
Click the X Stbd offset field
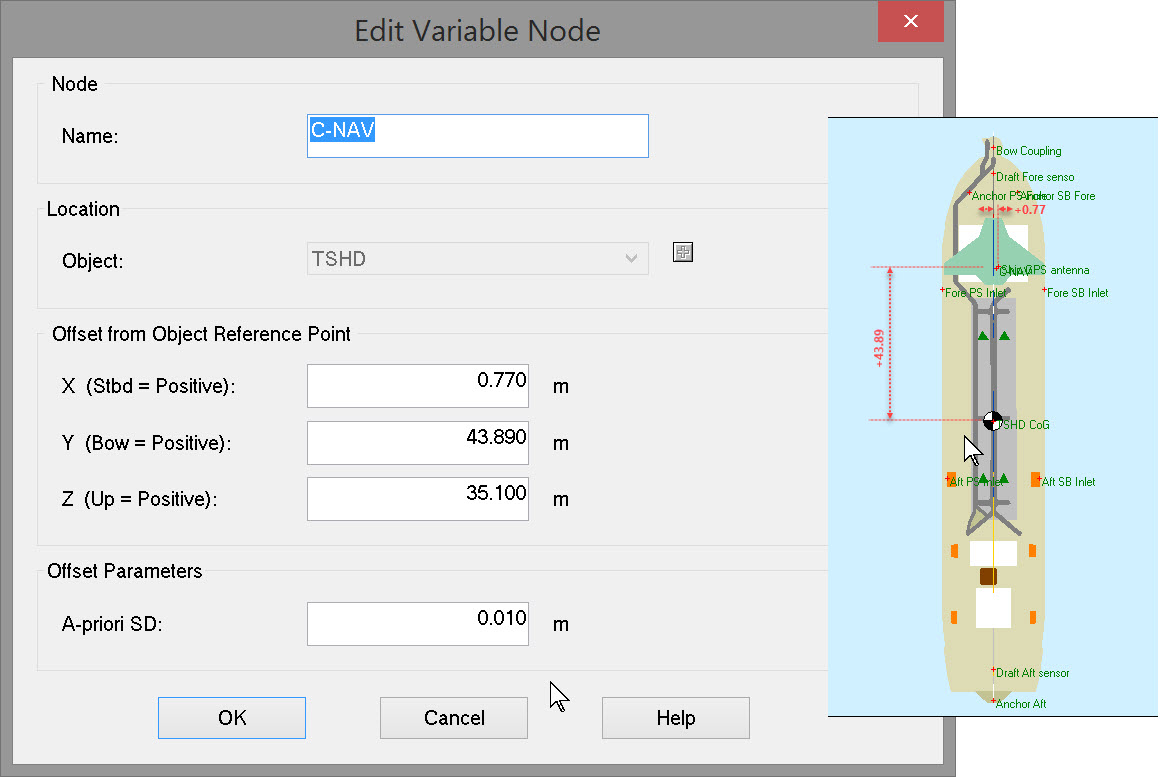[x=417, y=386]
